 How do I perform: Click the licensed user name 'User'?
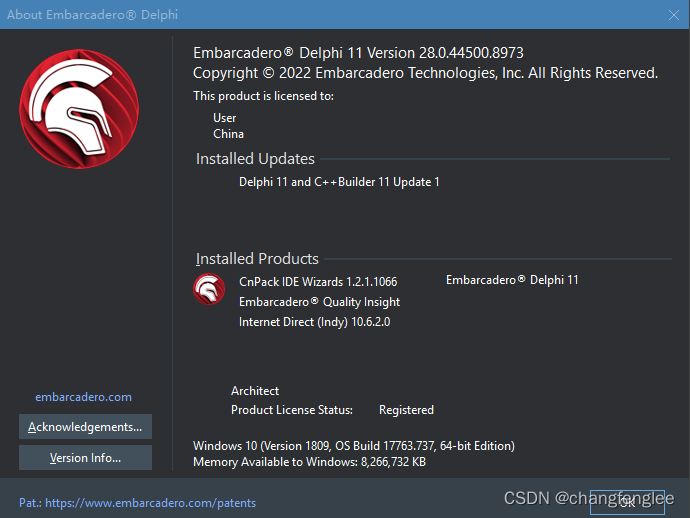tap(224, 118)
